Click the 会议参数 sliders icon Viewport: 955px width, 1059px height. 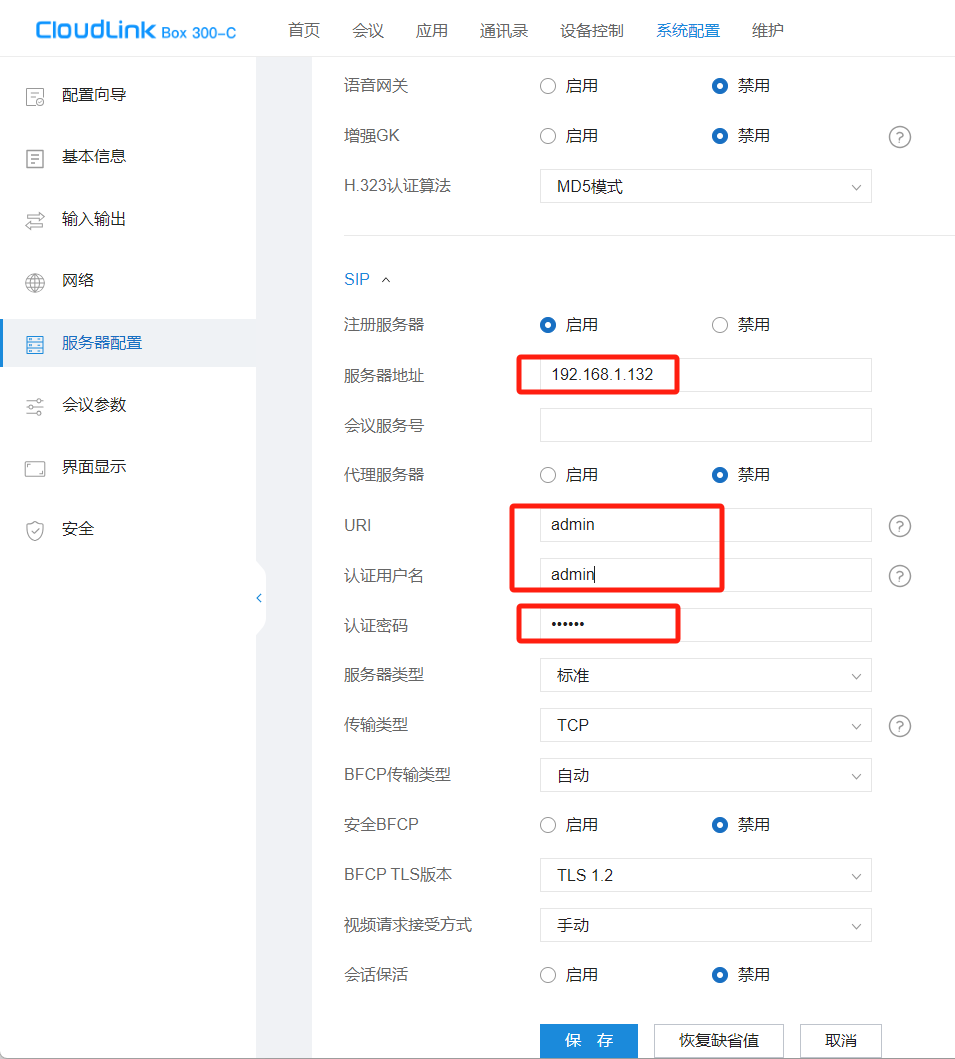click(34, 407)
